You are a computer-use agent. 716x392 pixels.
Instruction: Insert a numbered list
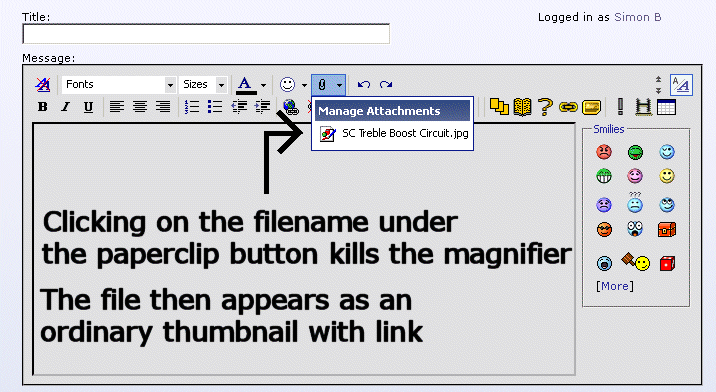pyautogui.click(x=192, y=107)
